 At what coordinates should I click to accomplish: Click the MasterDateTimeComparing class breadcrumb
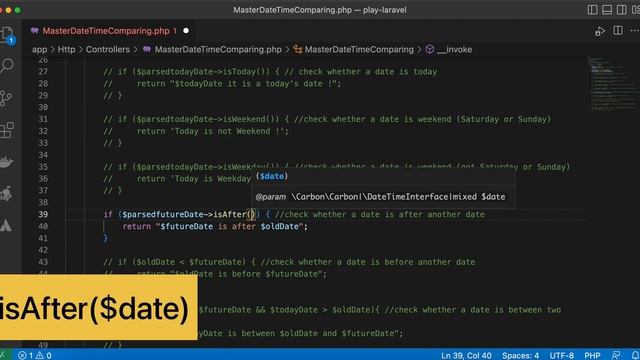(359, 49)
